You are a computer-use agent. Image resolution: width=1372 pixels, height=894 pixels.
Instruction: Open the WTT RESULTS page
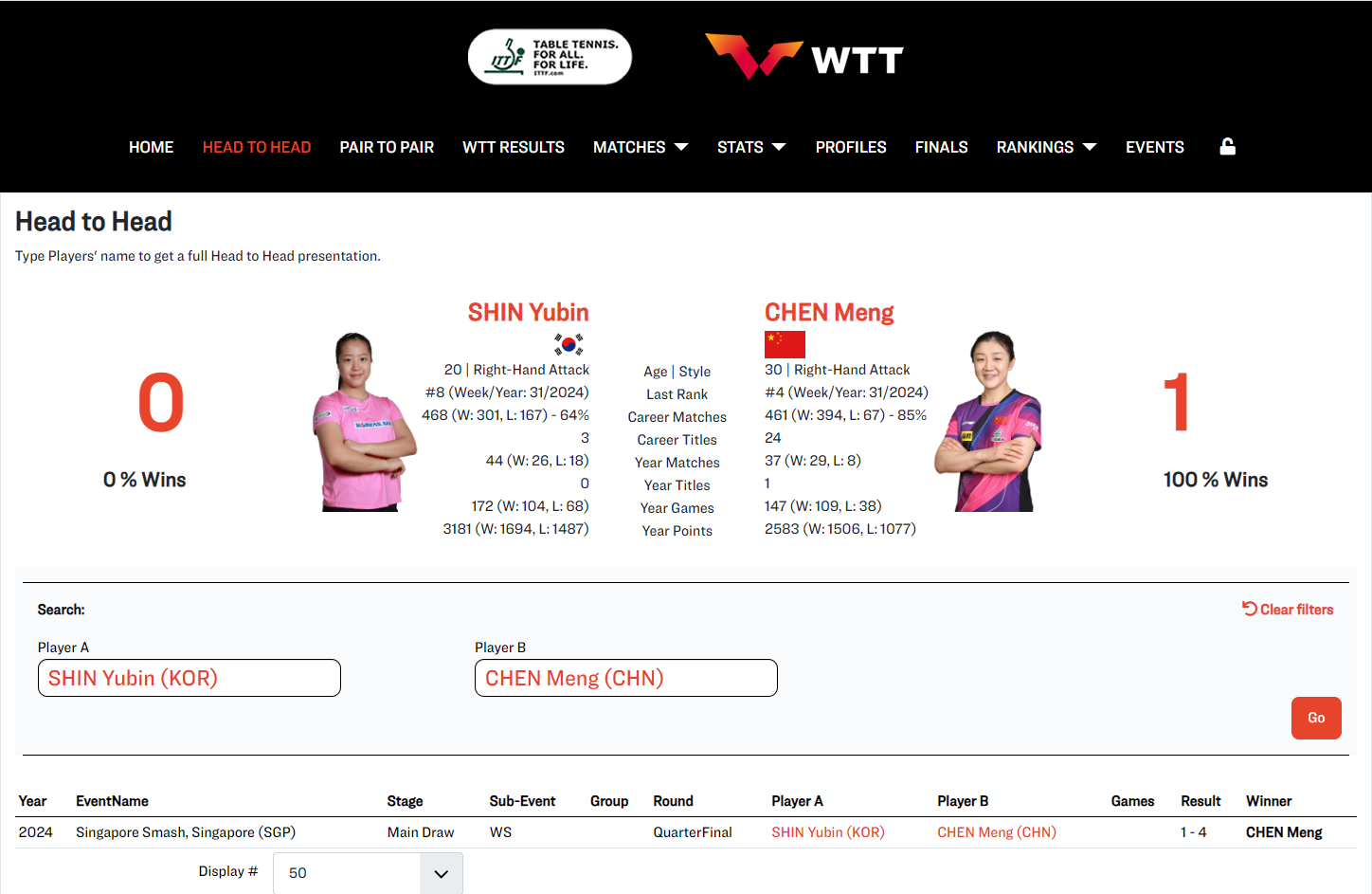coord(514,147)
